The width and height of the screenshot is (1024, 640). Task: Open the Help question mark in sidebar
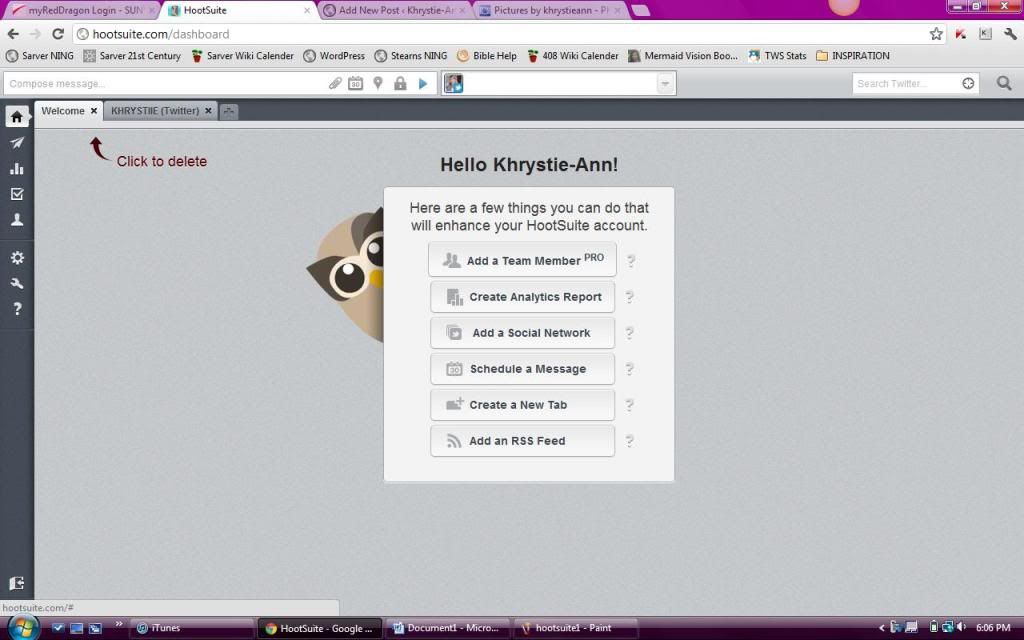[x=17, y=309]
